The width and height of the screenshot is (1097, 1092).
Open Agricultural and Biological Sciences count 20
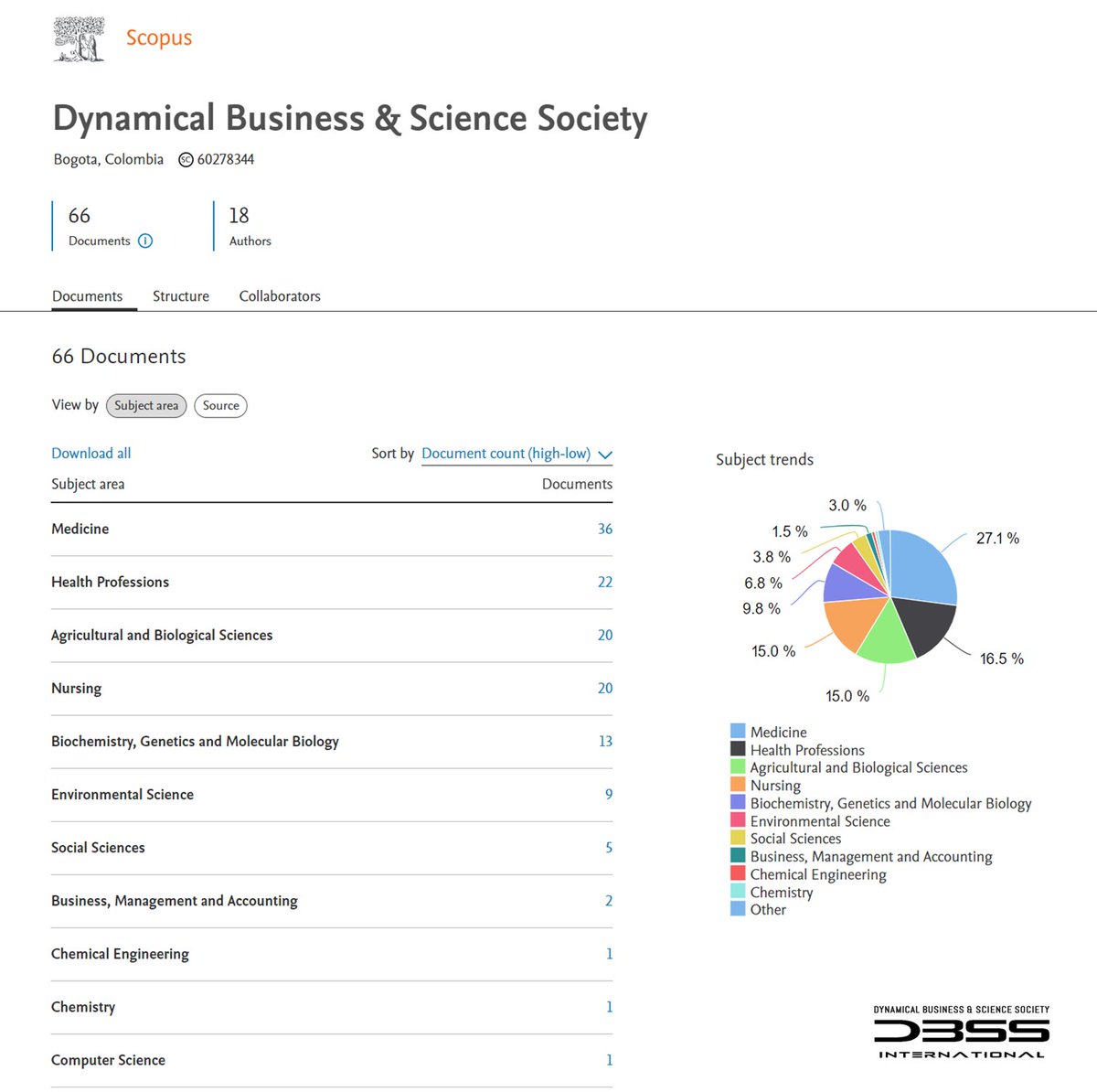pos(605,635)
